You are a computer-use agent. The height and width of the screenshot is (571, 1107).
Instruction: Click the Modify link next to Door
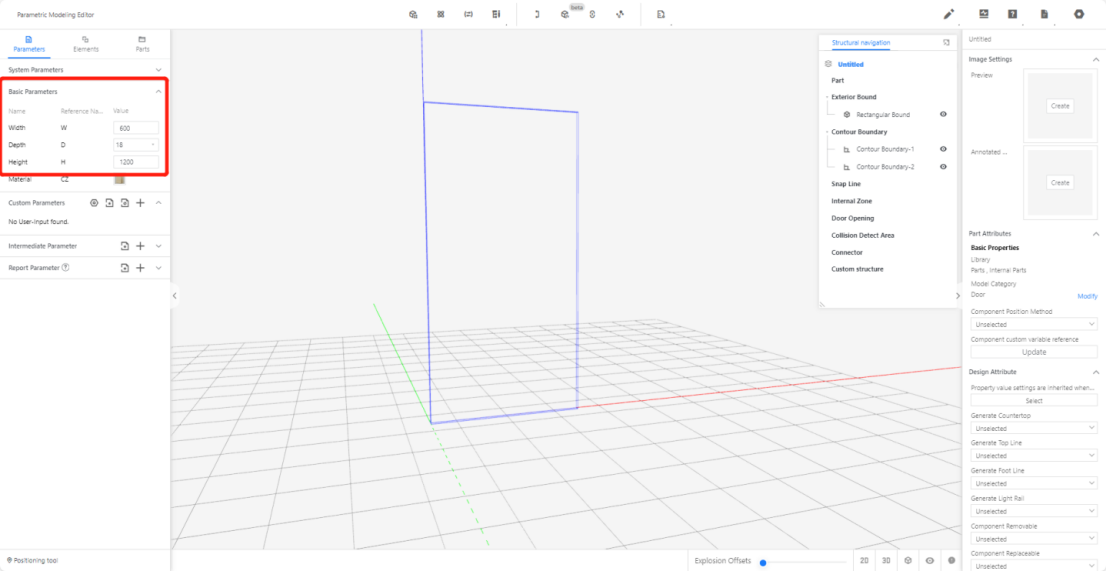pos(1086,296)
